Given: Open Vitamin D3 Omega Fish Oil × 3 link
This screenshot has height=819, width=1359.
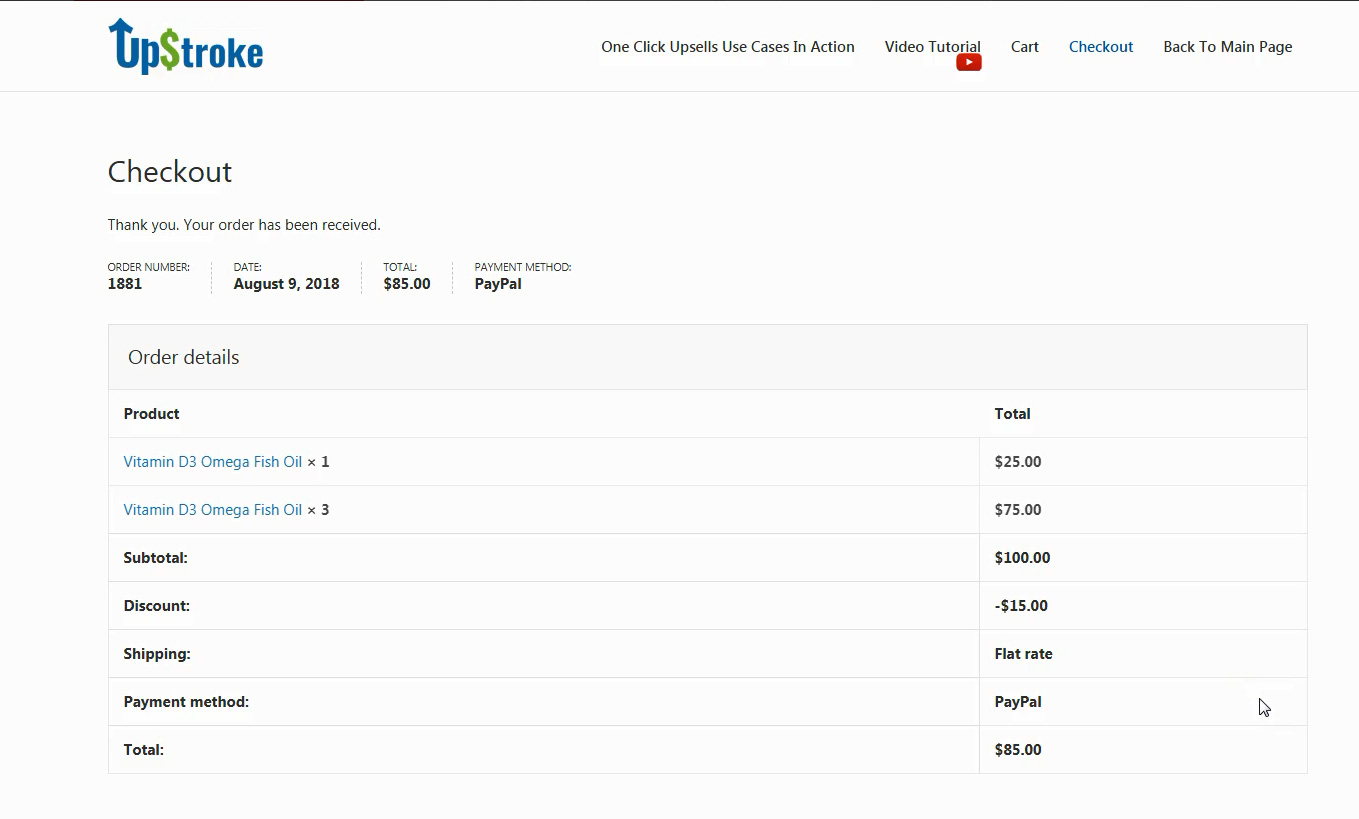Looking at the screenshot, I should pos(212,510).
